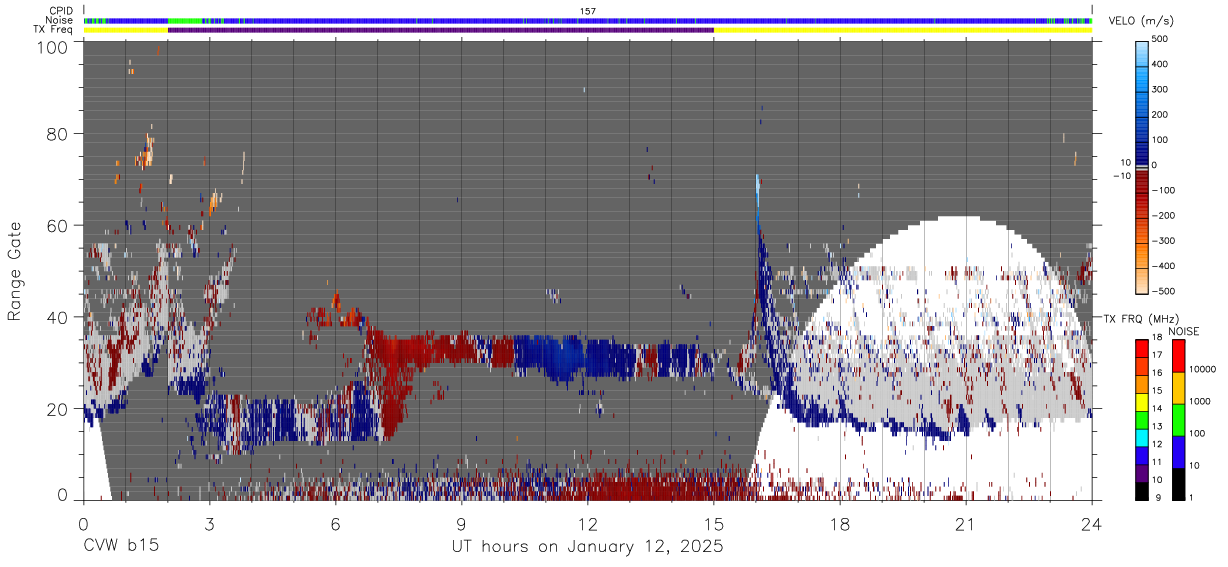Click the 13 tick on the TX FRQ scale
Viewport: 1228px width, 567px height.
(1159, 427)
